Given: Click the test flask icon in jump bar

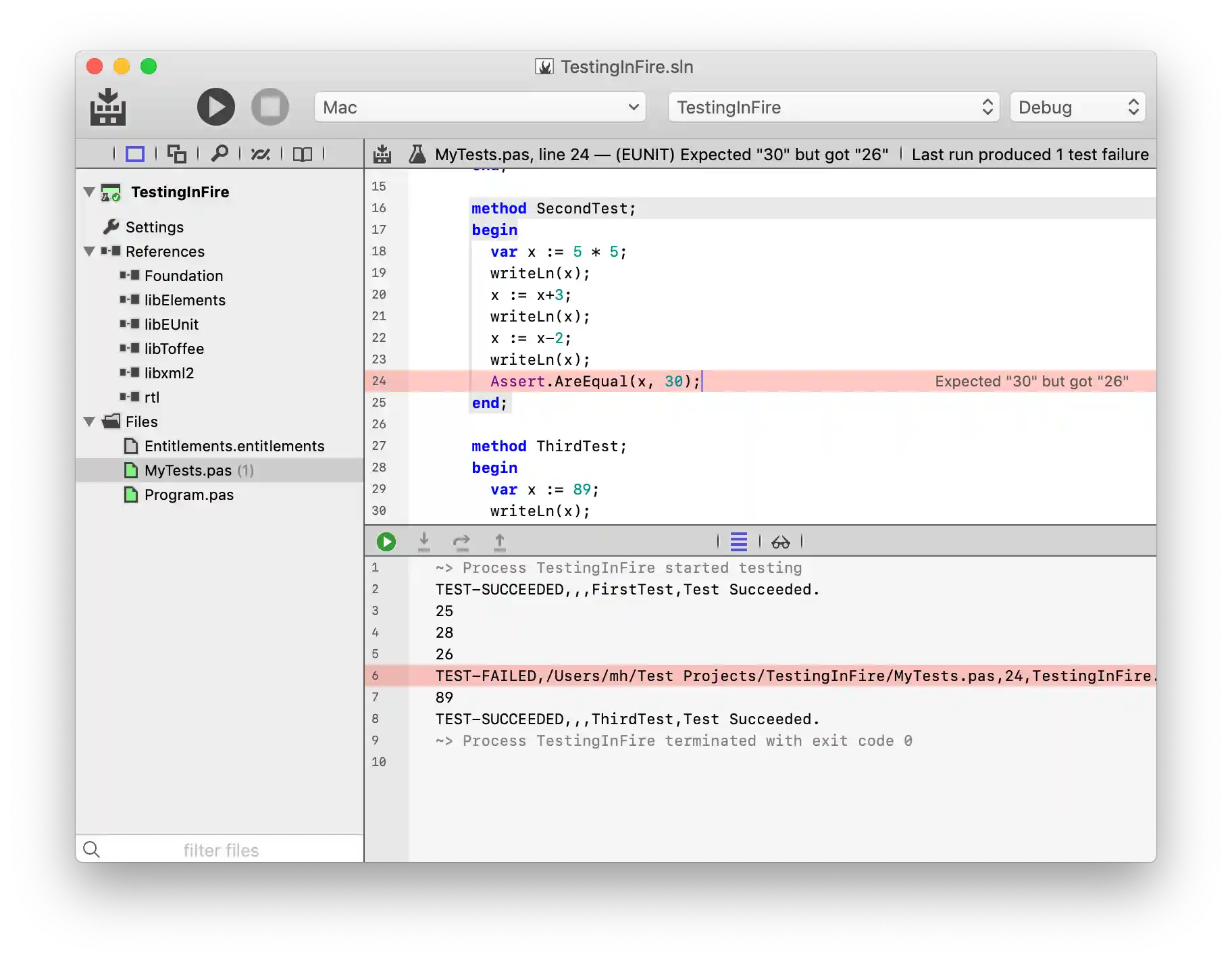Looking at the screenshot, I should click(417, 154).
